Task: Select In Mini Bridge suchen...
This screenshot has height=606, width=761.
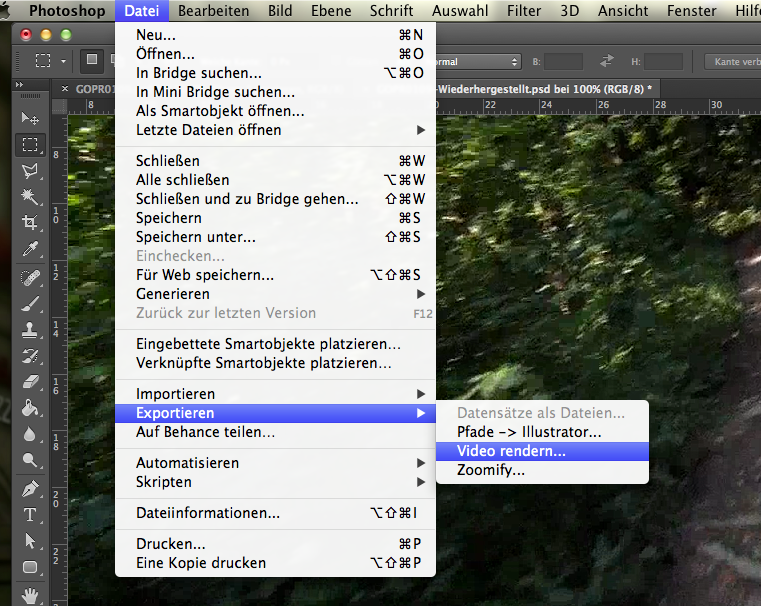Action: click(x=275, y=92)
